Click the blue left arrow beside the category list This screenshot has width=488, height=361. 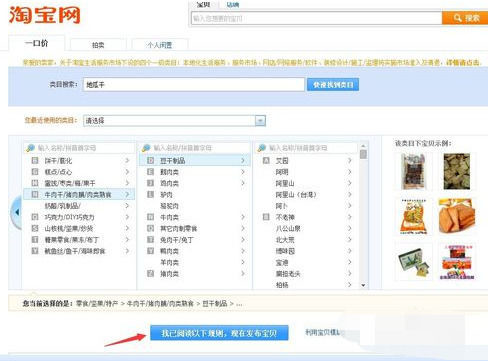click(x=16, y=212)
